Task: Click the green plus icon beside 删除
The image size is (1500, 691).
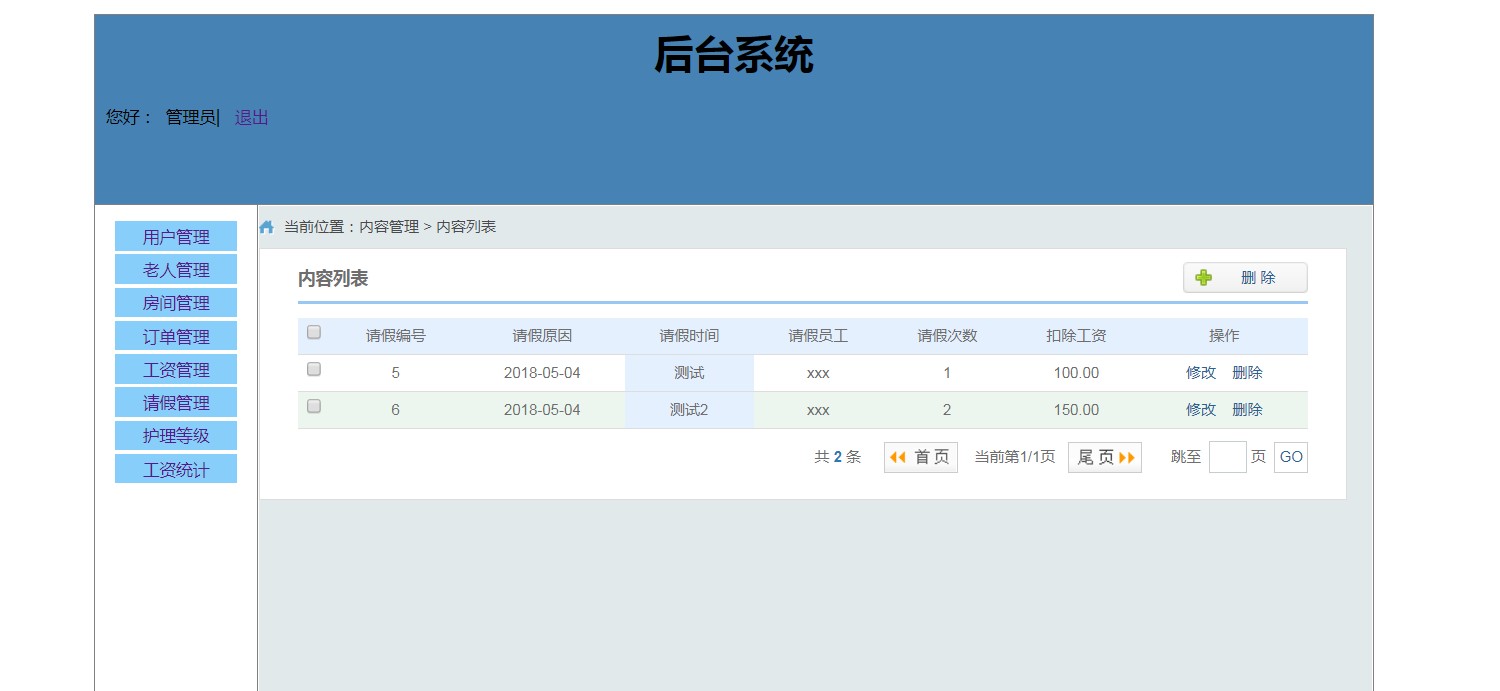Action: click(x=1203, y=278)
